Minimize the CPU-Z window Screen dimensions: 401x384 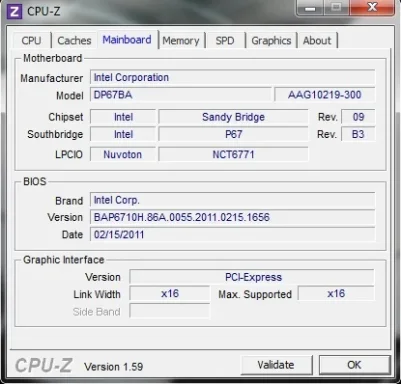click(x=310, y=7)
